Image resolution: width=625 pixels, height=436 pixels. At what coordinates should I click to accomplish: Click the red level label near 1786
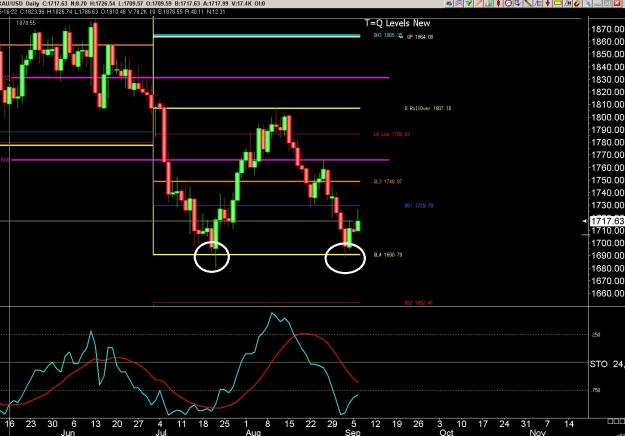391,134
